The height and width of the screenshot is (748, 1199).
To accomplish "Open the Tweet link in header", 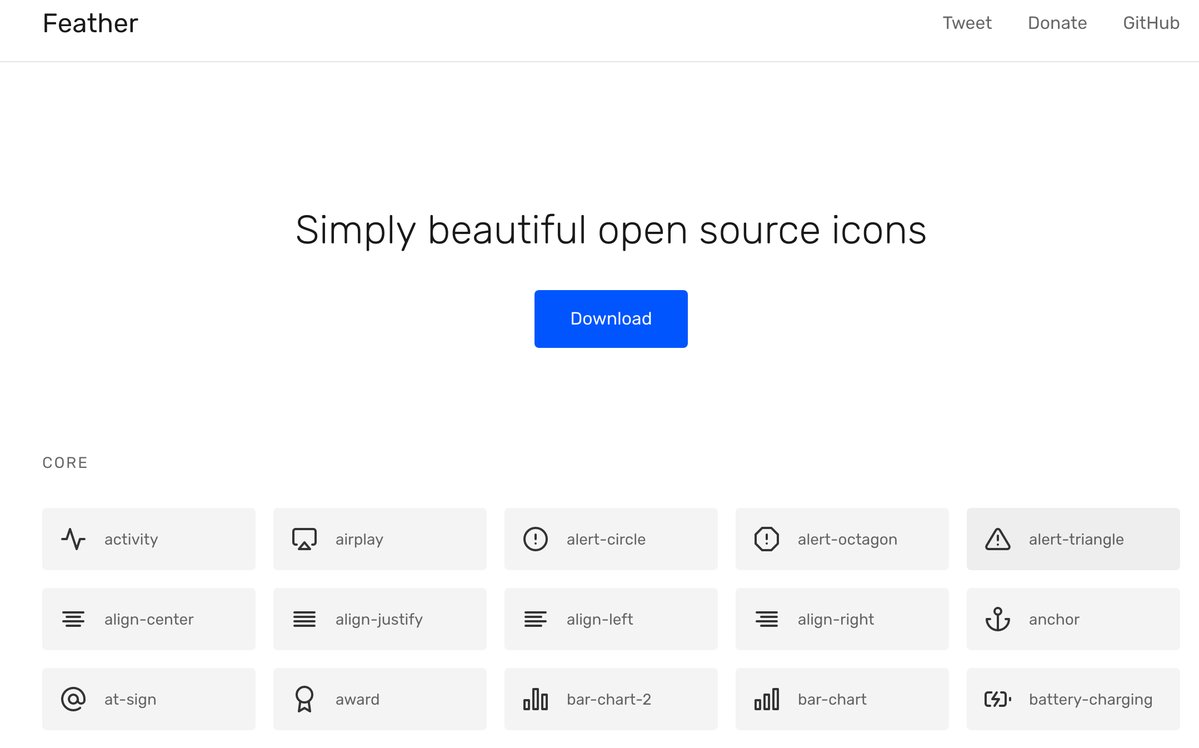I will [x=967, y=23].
